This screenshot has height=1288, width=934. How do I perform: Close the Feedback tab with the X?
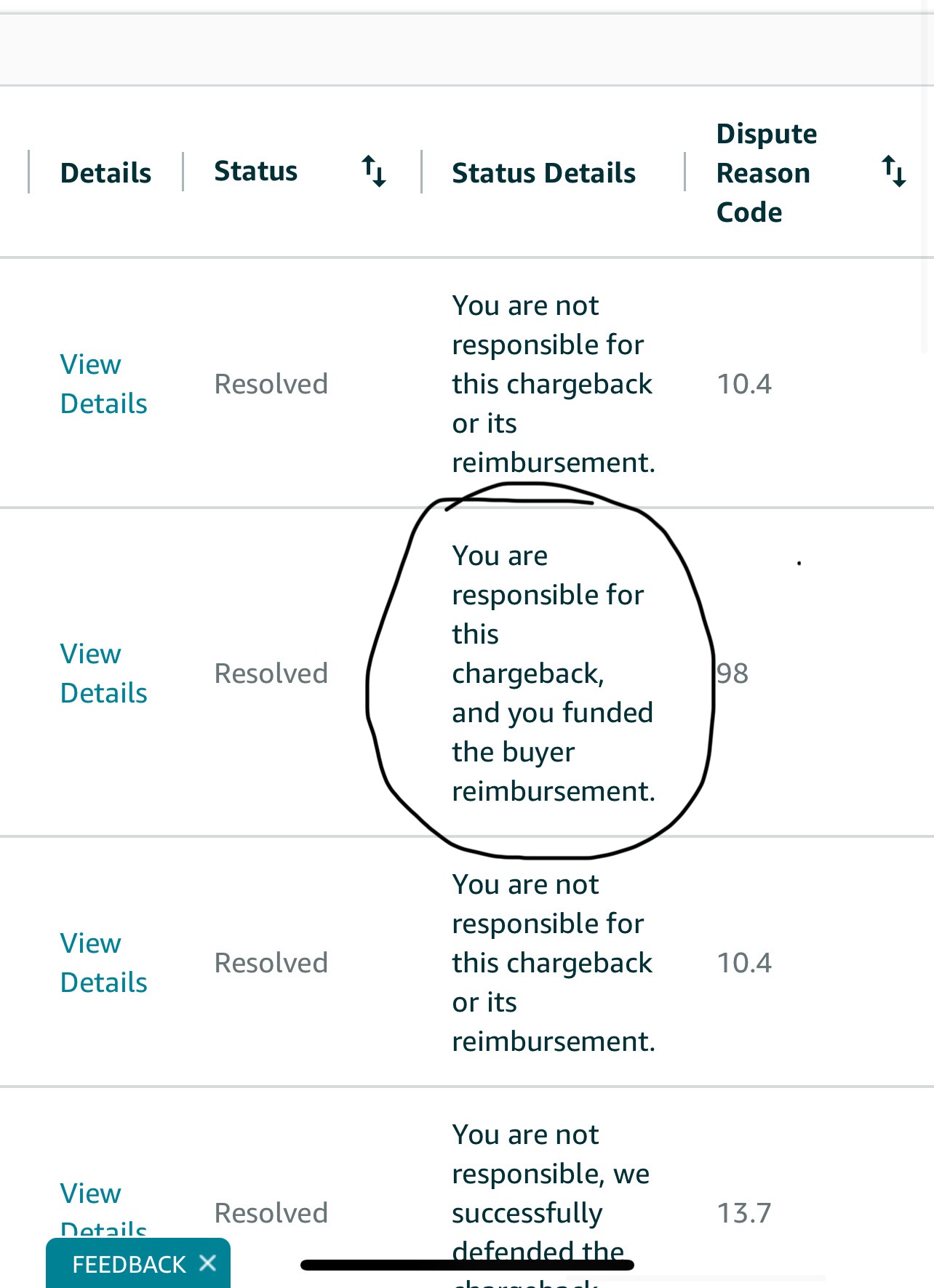[x=207, y=1263]
